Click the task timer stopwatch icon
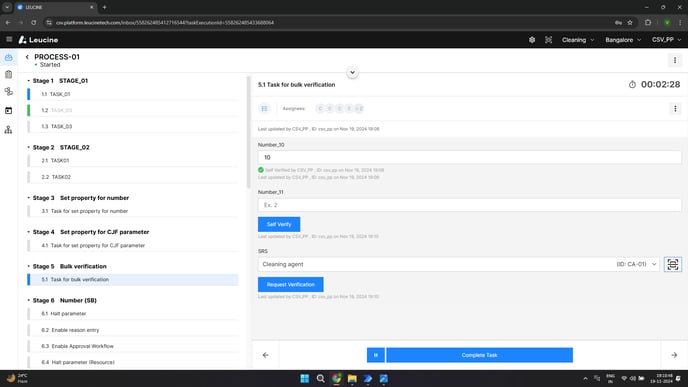Image resolution: width=688 pixels, height=387 pixels. click(632, 84)
